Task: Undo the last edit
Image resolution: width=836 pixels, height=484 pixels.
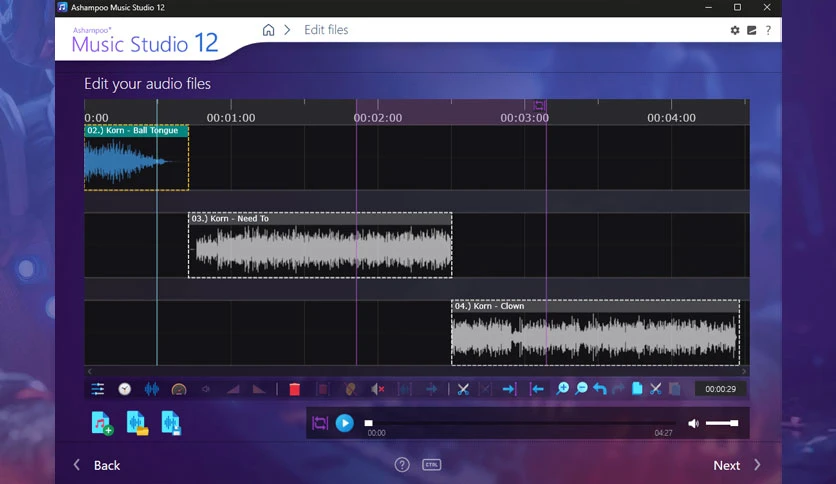Action: point(600,389)
